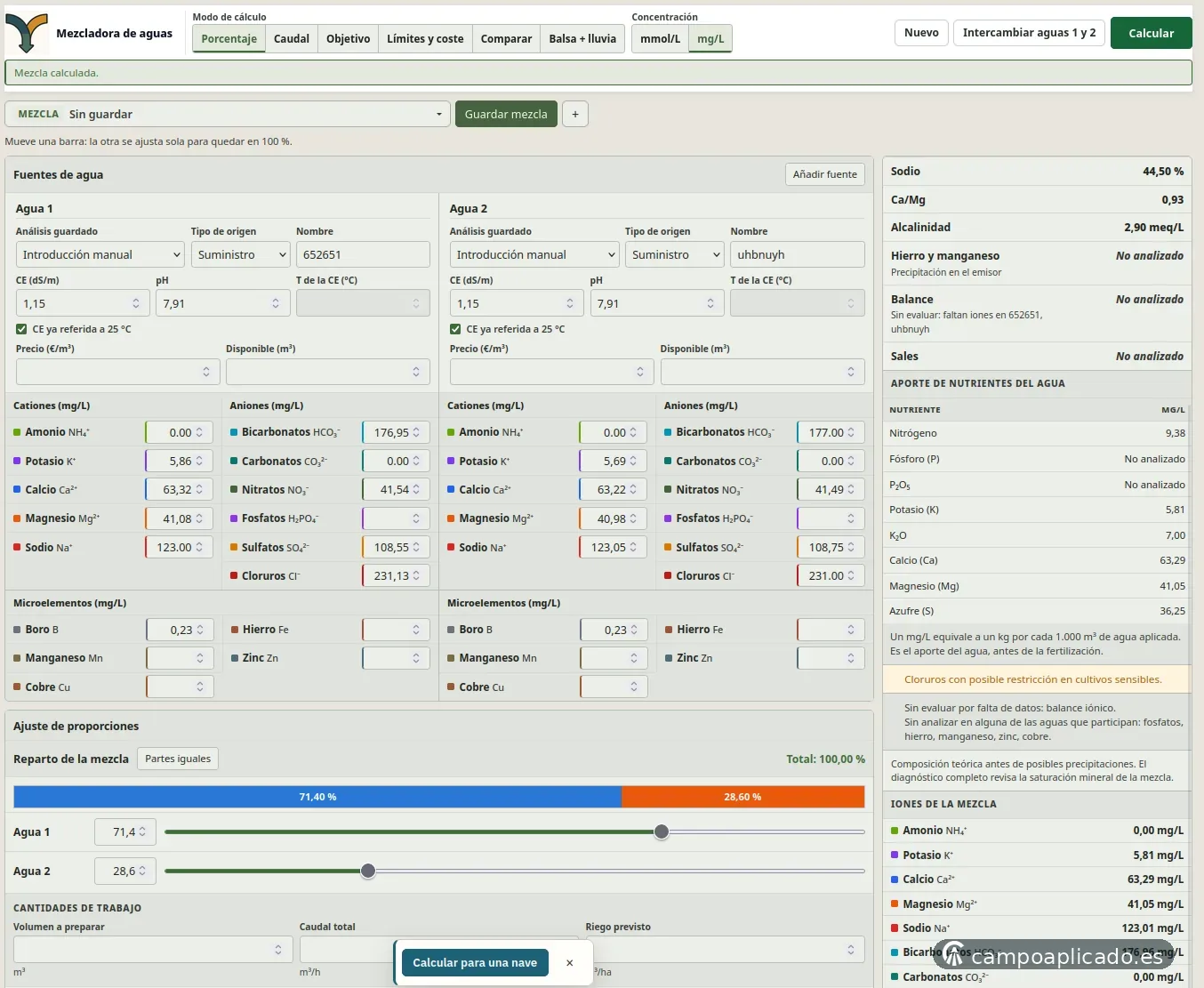The width and height of the screenshot is (1204, 988).
Task: Toggle Agua 2 CE ya referida checkbox
Action: [455, 329]
